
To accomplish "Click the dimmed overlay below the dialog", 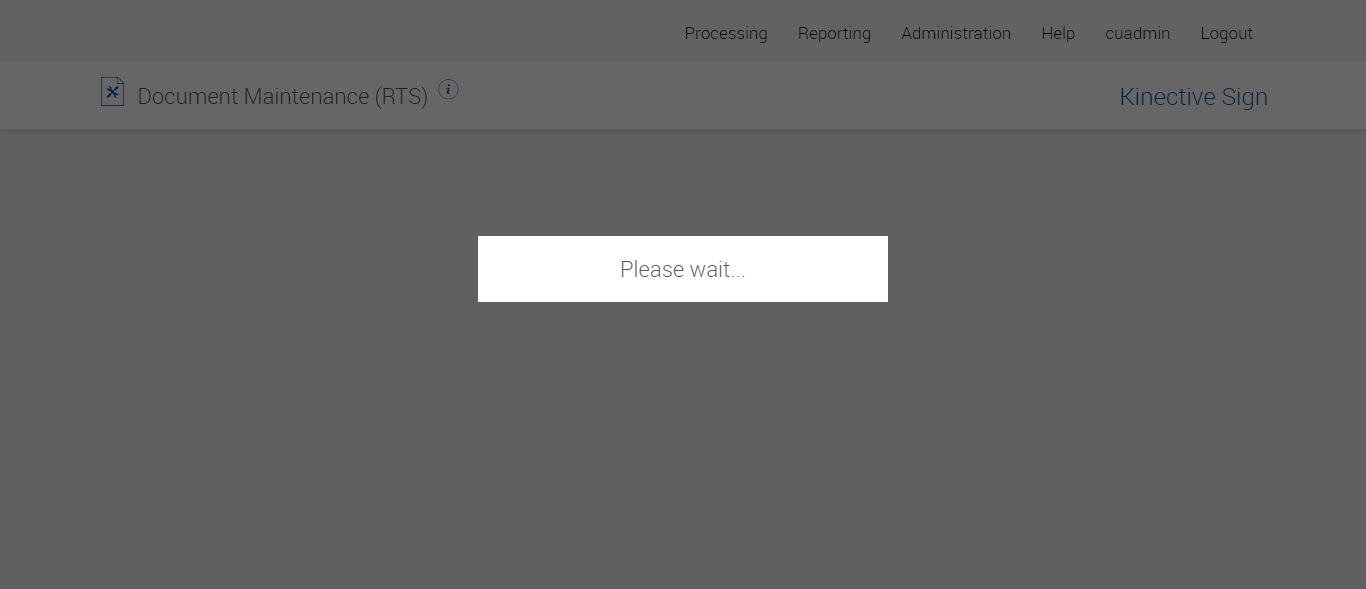I will pos(683,450).
